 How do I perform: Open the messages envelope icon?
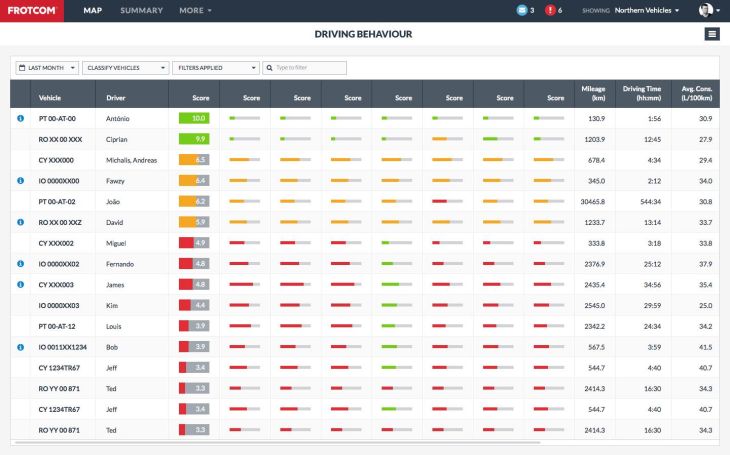tap(521, 10)
